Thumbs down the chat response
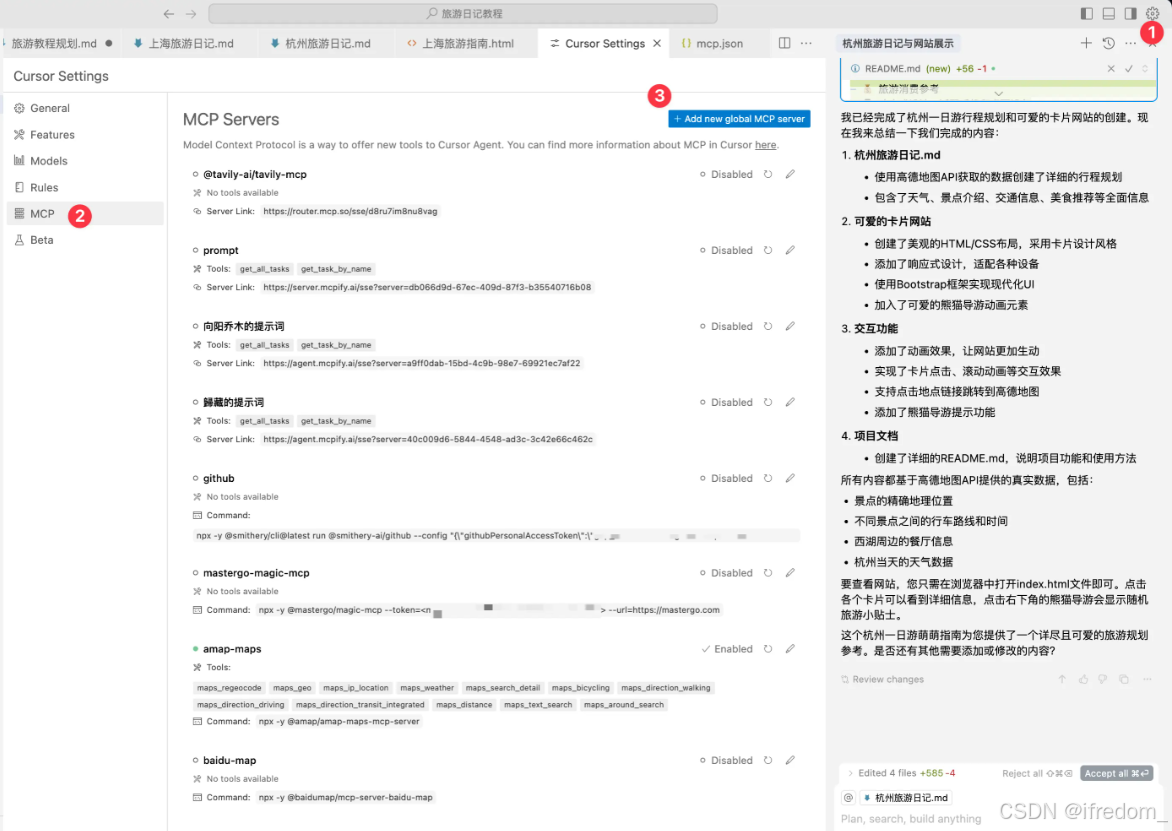This screenshot has height=831, width=1172. click(1102, 679)
